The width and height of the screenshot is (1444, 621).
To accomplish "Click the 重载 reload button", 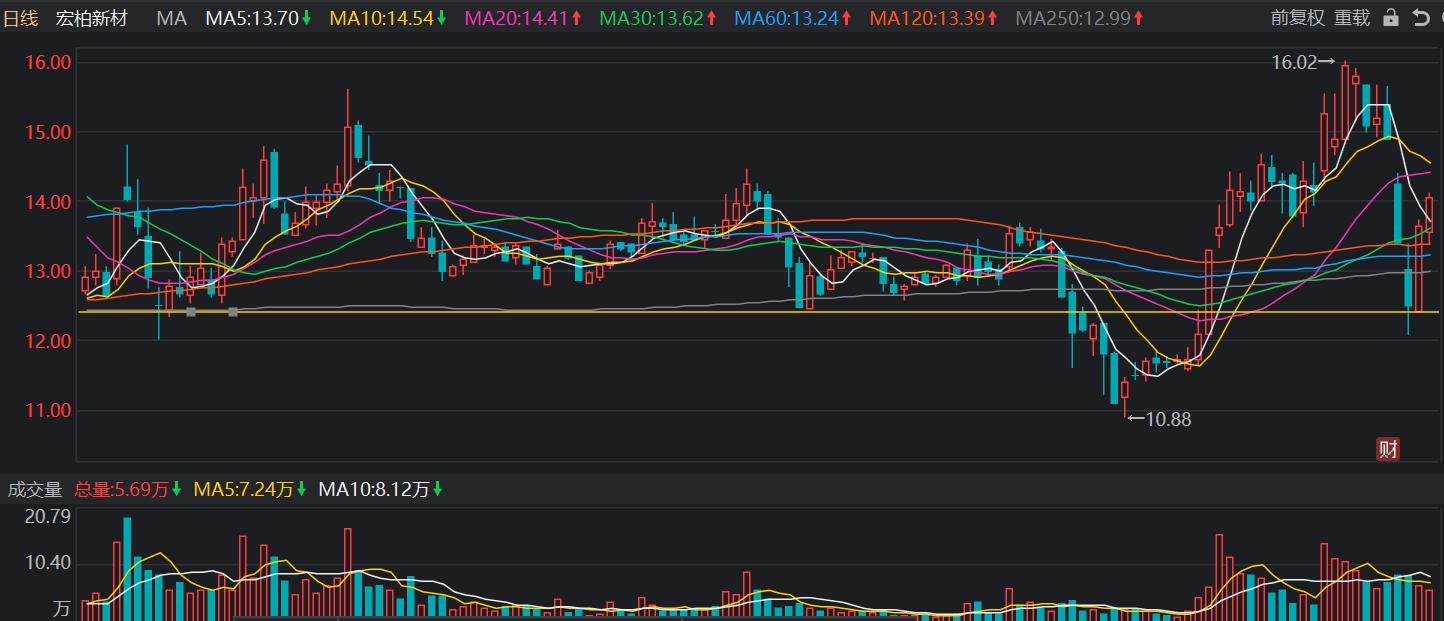I will 1352,18.
